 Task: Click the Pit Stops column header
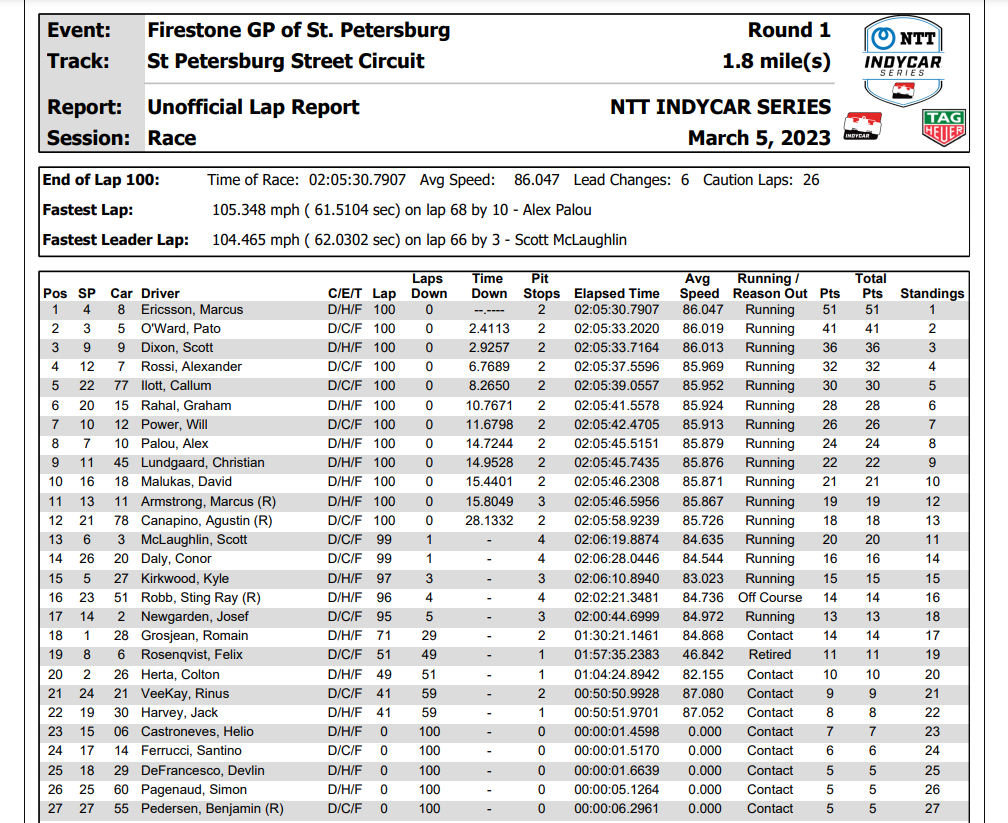click(x=541, y=286)
